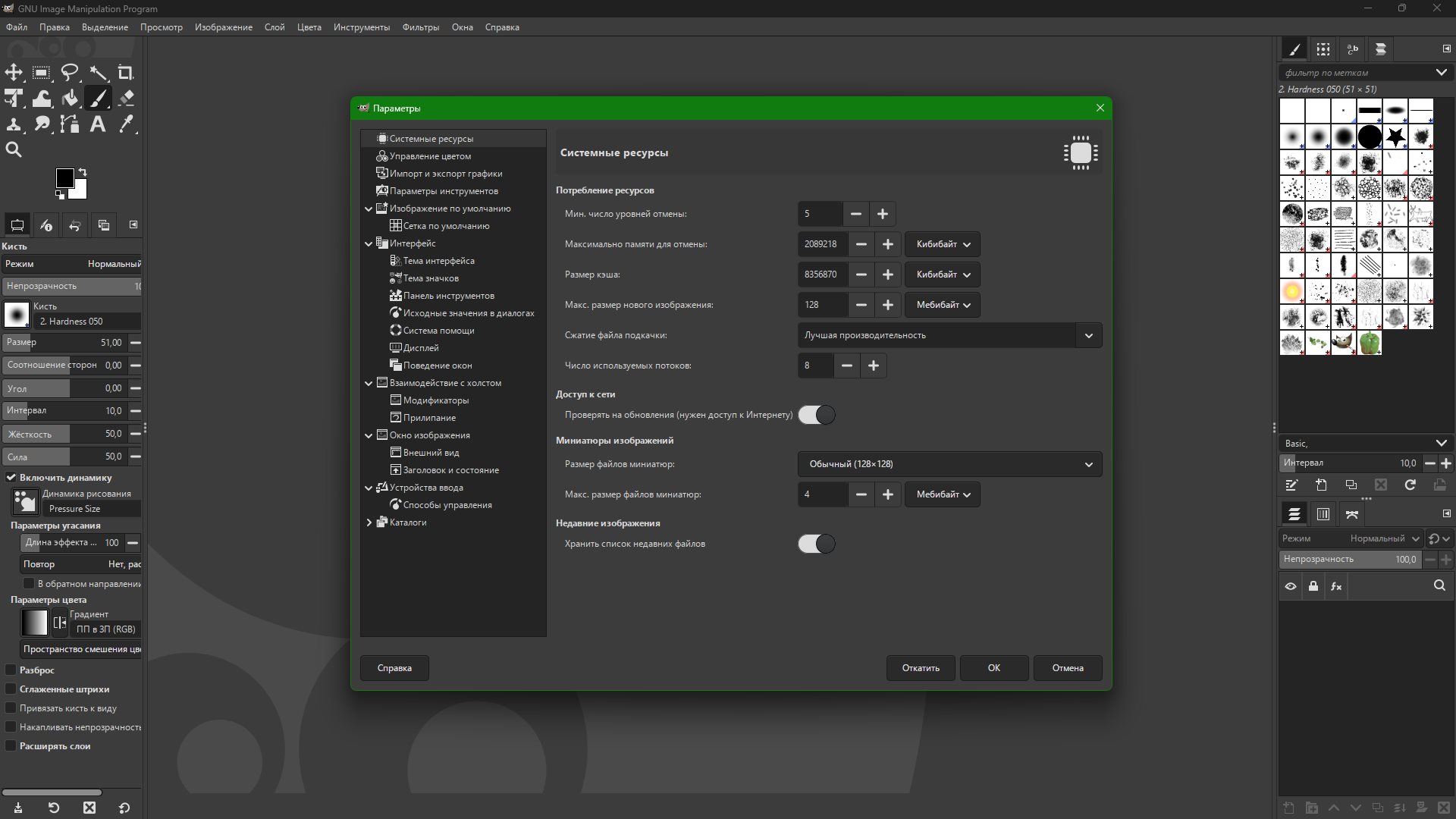Select the Warp Transform tool
The height and width of the screenshot is (819, 1456).
tap(42, 98)
